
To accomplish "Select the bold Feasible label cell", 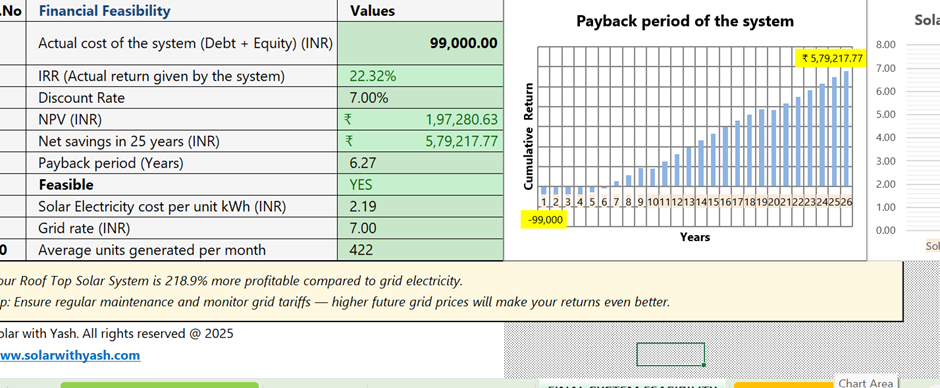I will click(182, 185).
